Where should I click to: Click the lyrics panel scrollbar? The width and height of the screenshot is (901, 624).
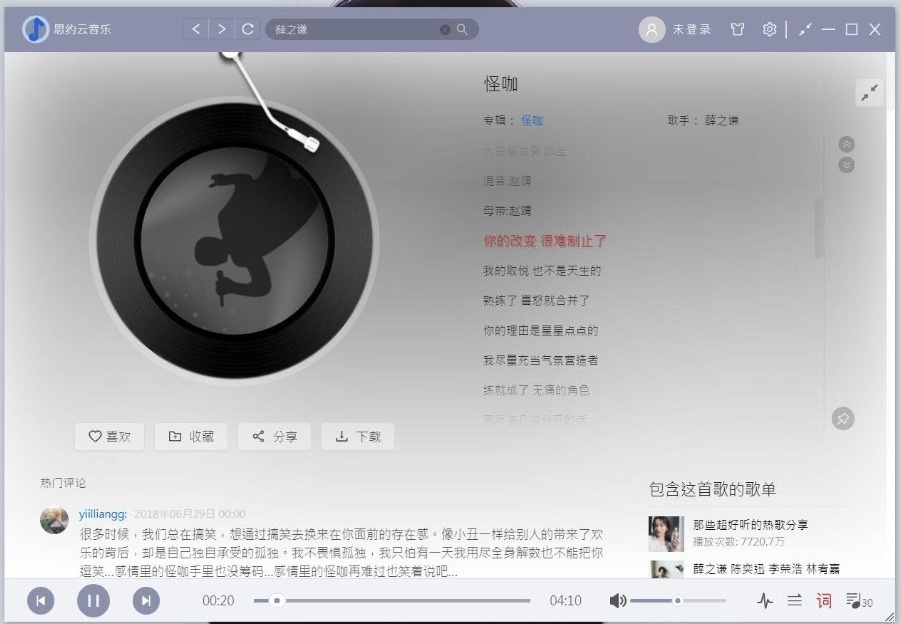[819, 228]
